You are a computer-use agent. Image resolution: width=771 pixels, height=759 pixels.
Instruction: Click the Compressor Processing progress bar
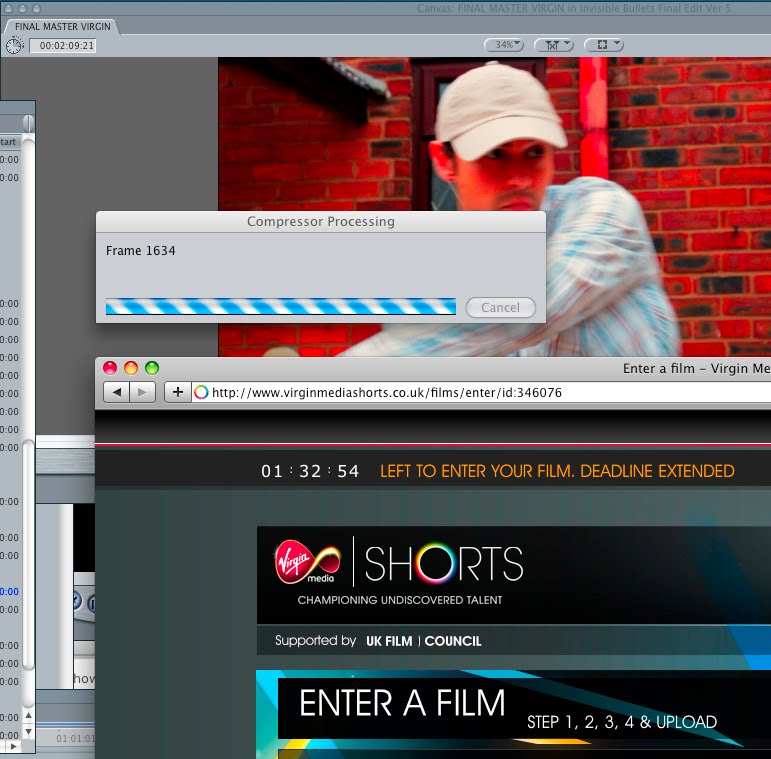point(281,306)
